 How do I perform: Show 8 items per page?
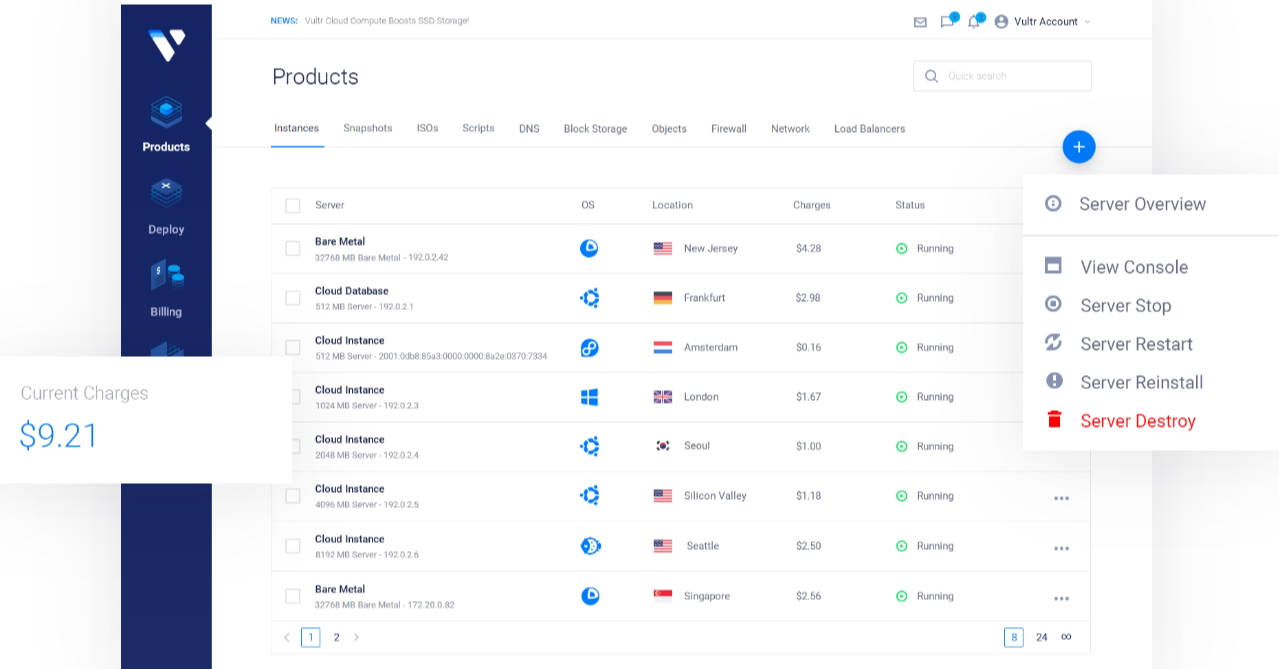pos(1014,637)
